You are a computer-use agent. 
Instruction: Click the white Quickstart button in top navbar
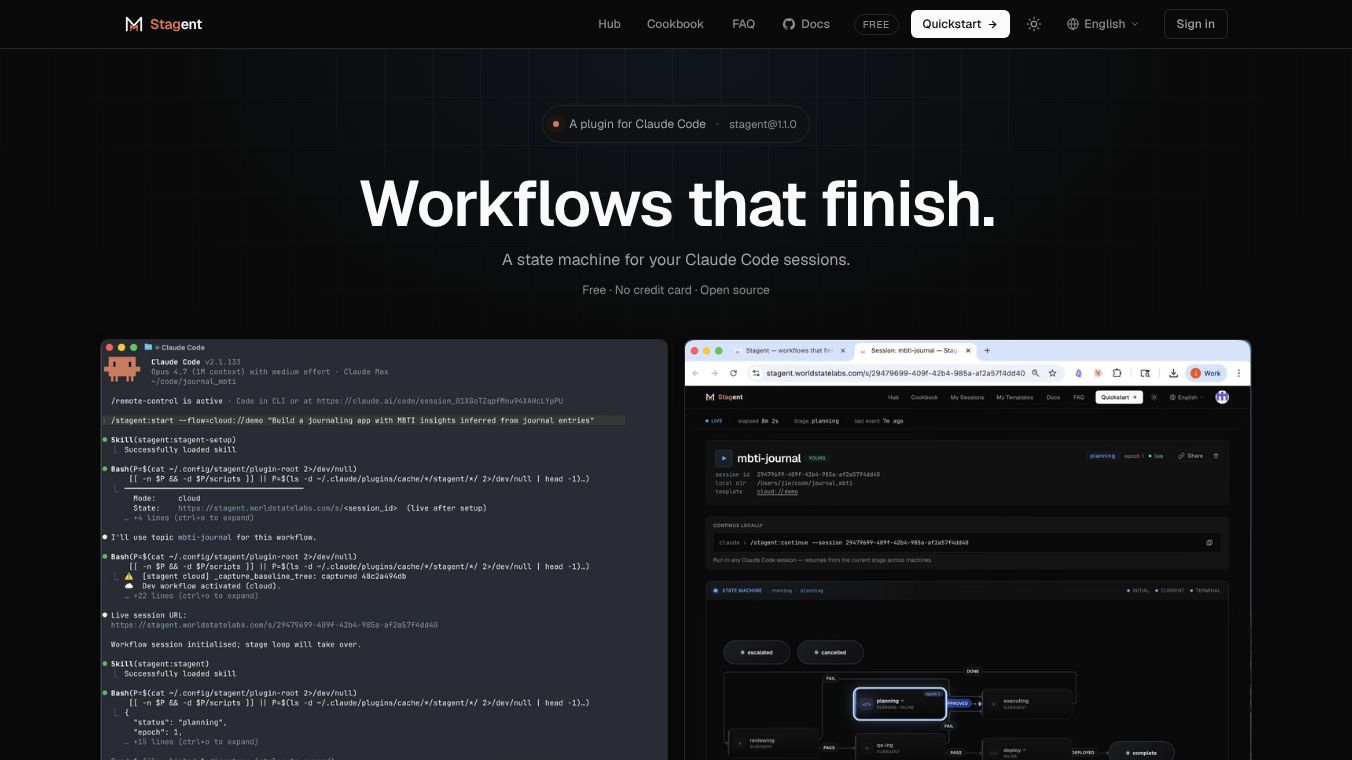click(960, 24)
